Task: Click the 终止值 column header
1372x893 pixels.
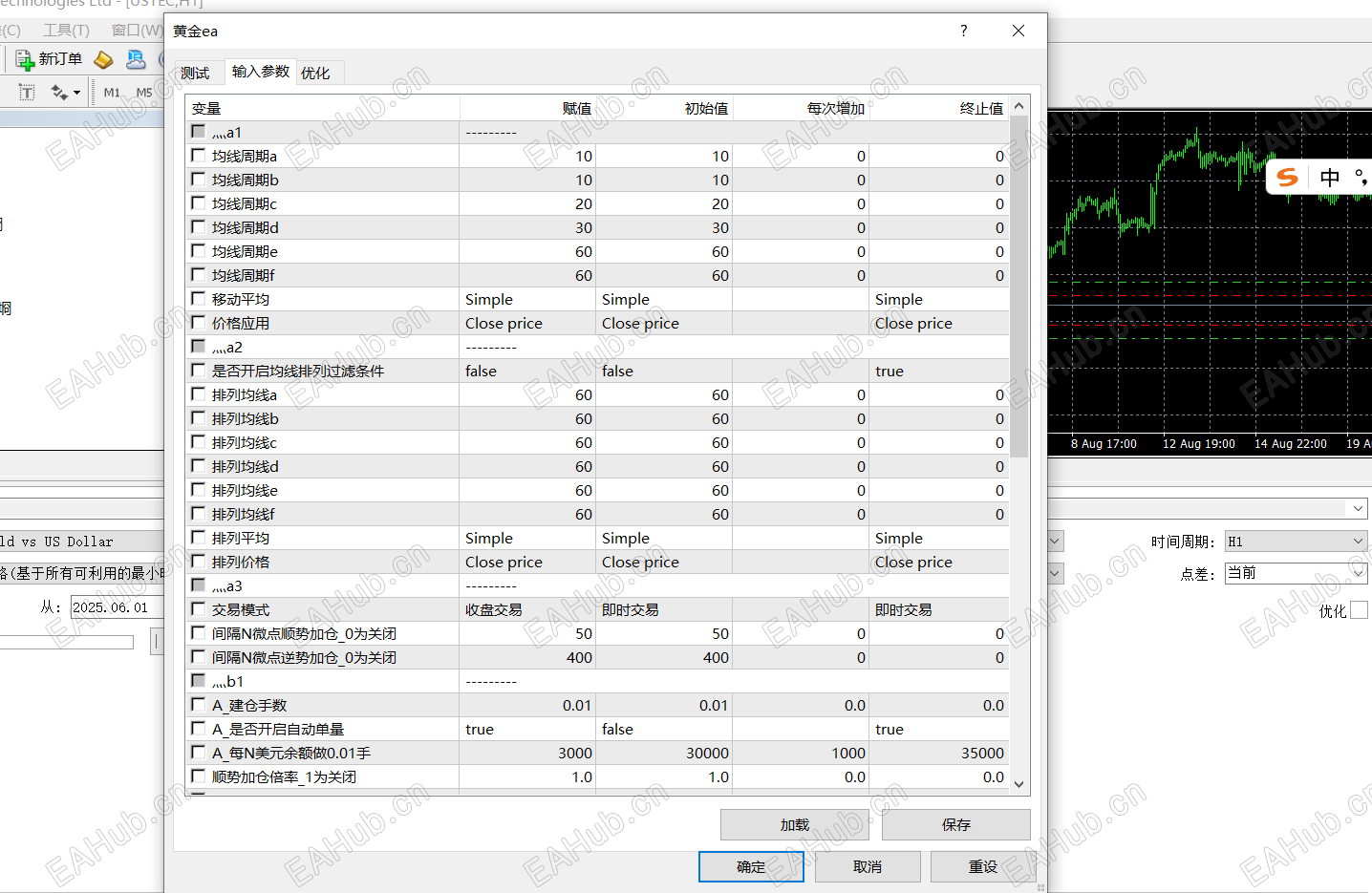Action: pyautogui.click(x=939, y=108)
